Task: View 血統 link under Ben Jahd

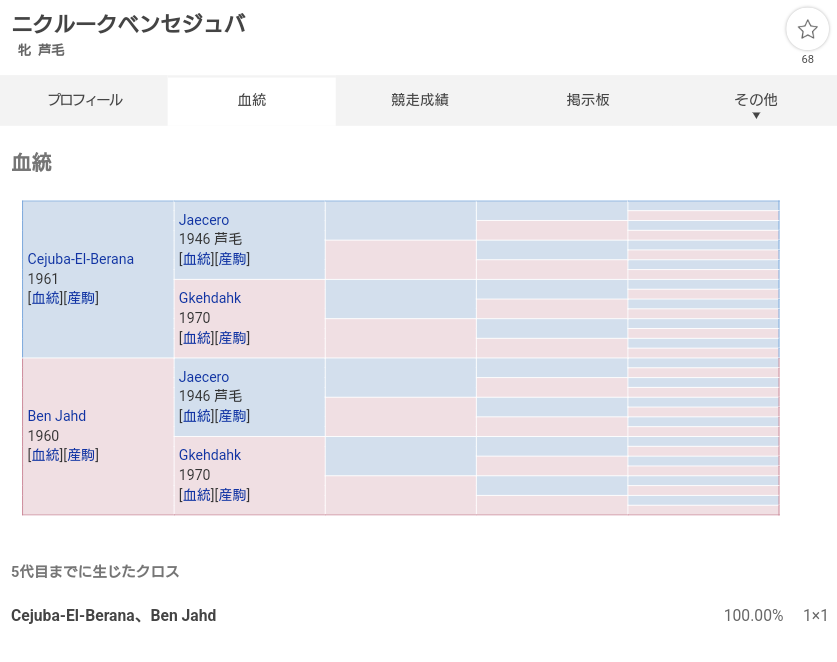Action: click(x=46, y=455)
